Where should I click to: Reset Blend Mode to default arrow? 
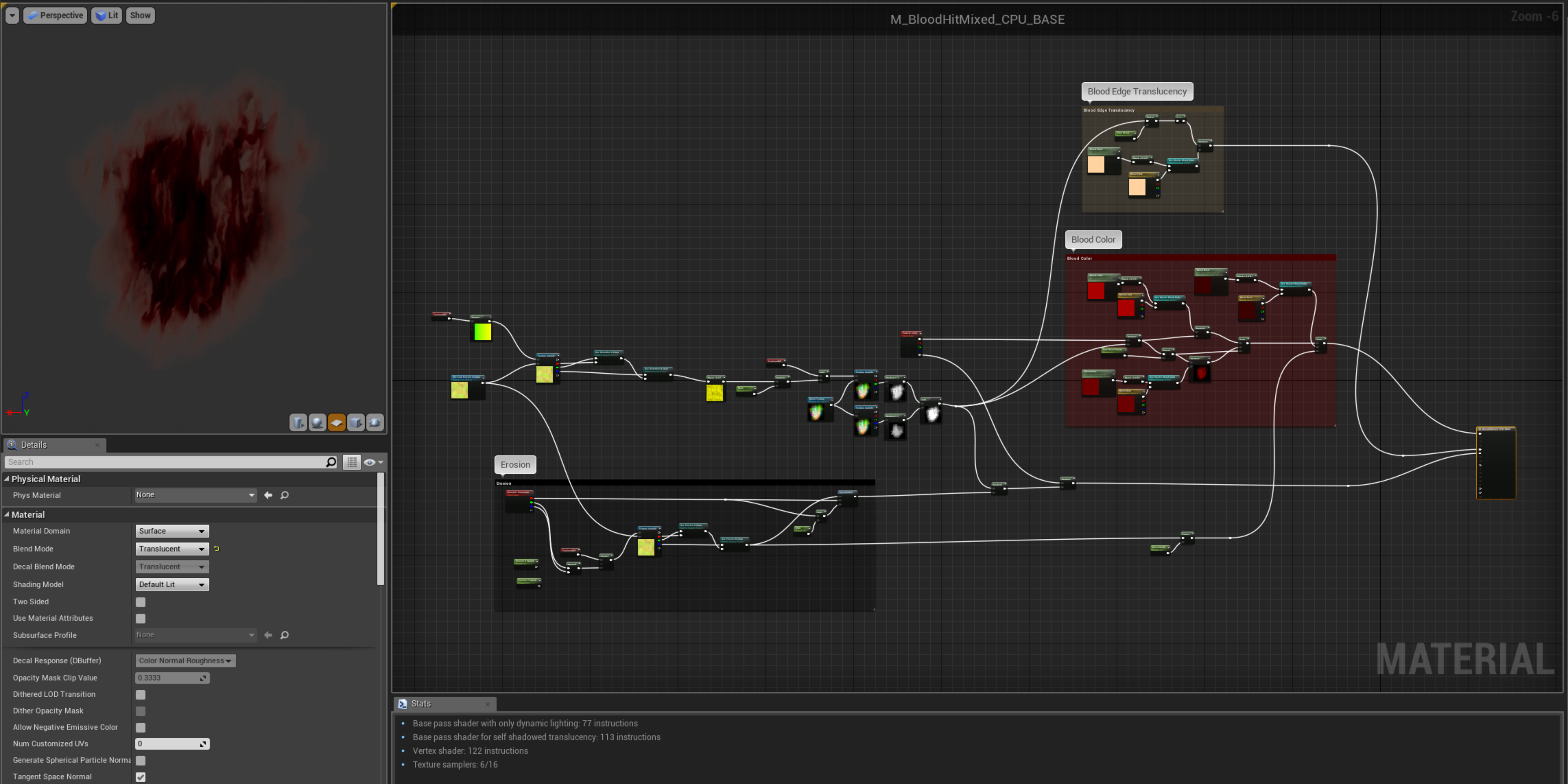[x=216, y=548]
